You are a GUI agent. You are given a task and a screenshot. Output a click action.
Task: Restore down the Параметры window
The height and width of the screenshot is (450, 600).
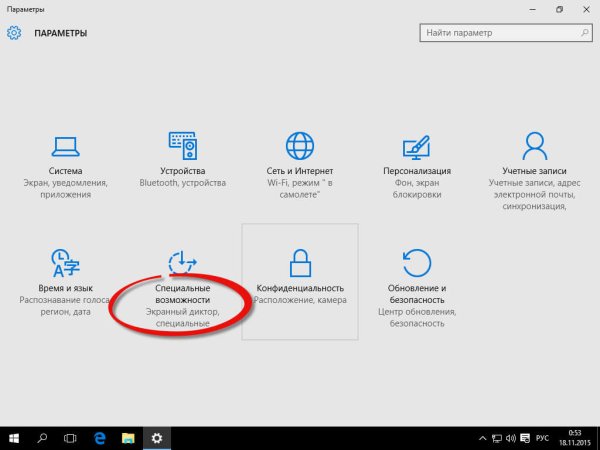[559, 10]
